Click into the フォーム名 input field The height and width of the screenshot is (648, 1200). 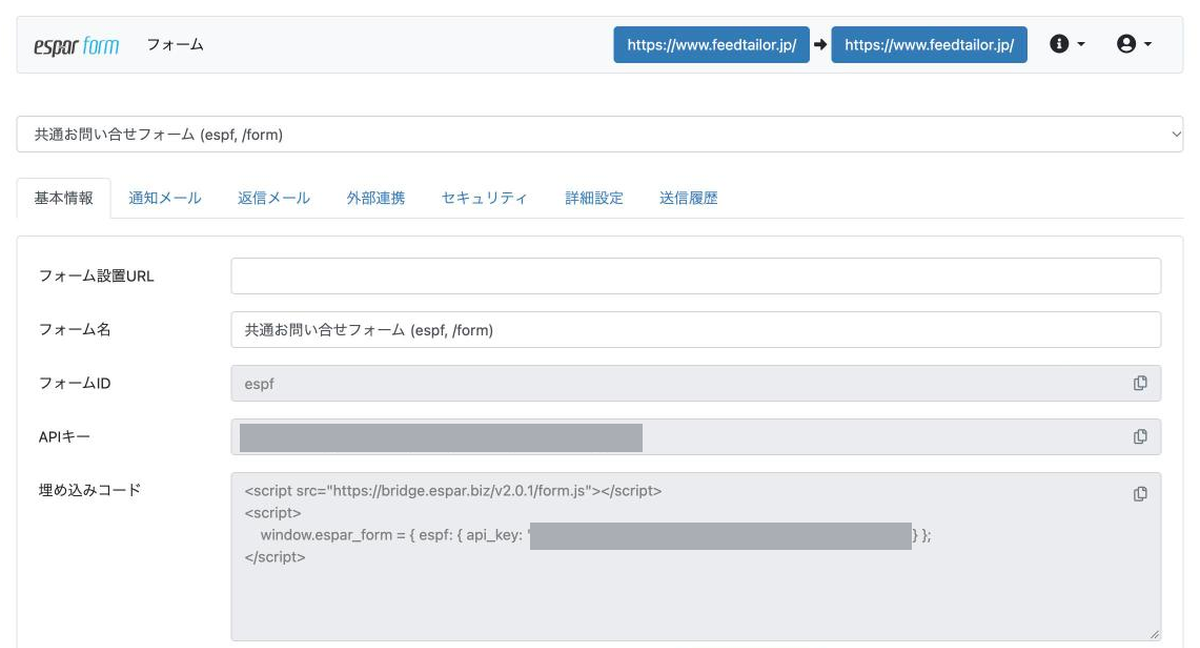click(x=696, y=329)
